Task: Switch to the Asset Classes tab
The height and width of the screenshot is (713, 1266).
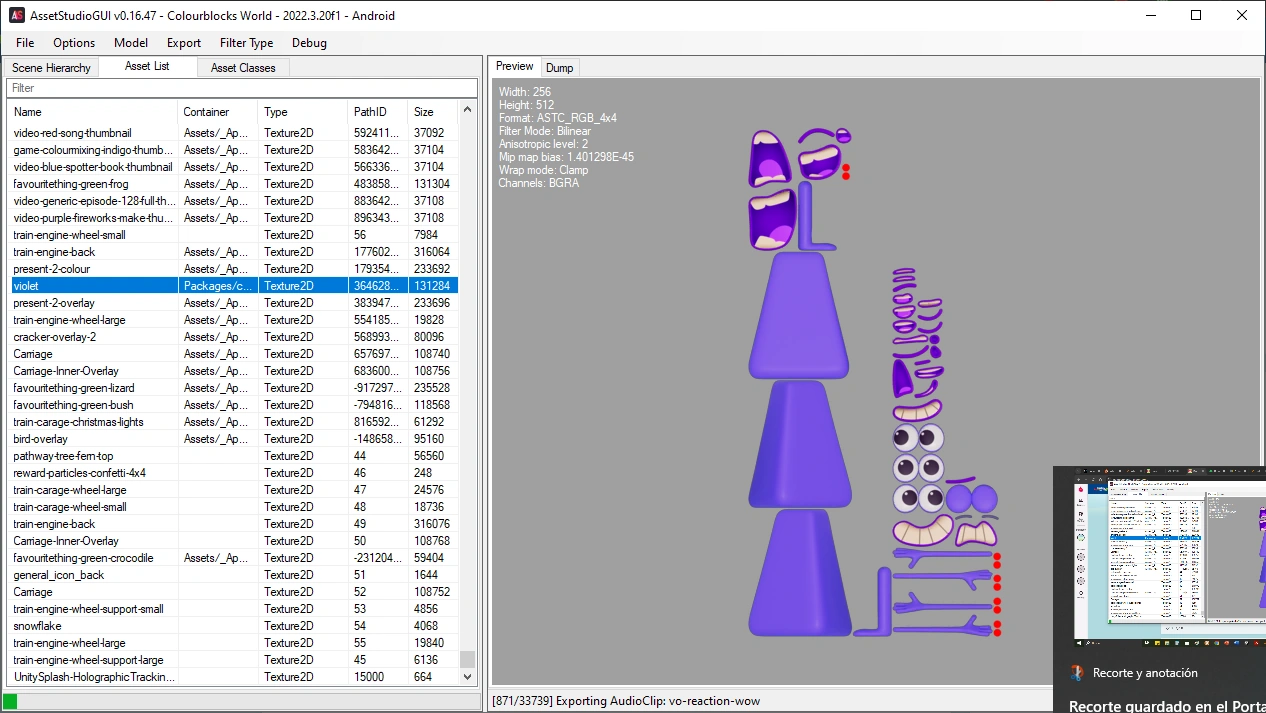Action: pyautogui.click(x=242, y=67)
